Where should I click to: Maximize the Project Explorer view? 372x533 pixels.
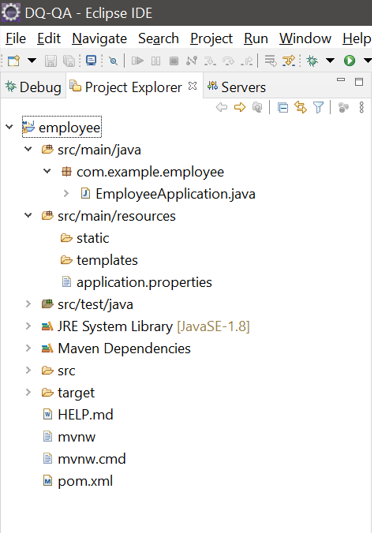(359, 82)
